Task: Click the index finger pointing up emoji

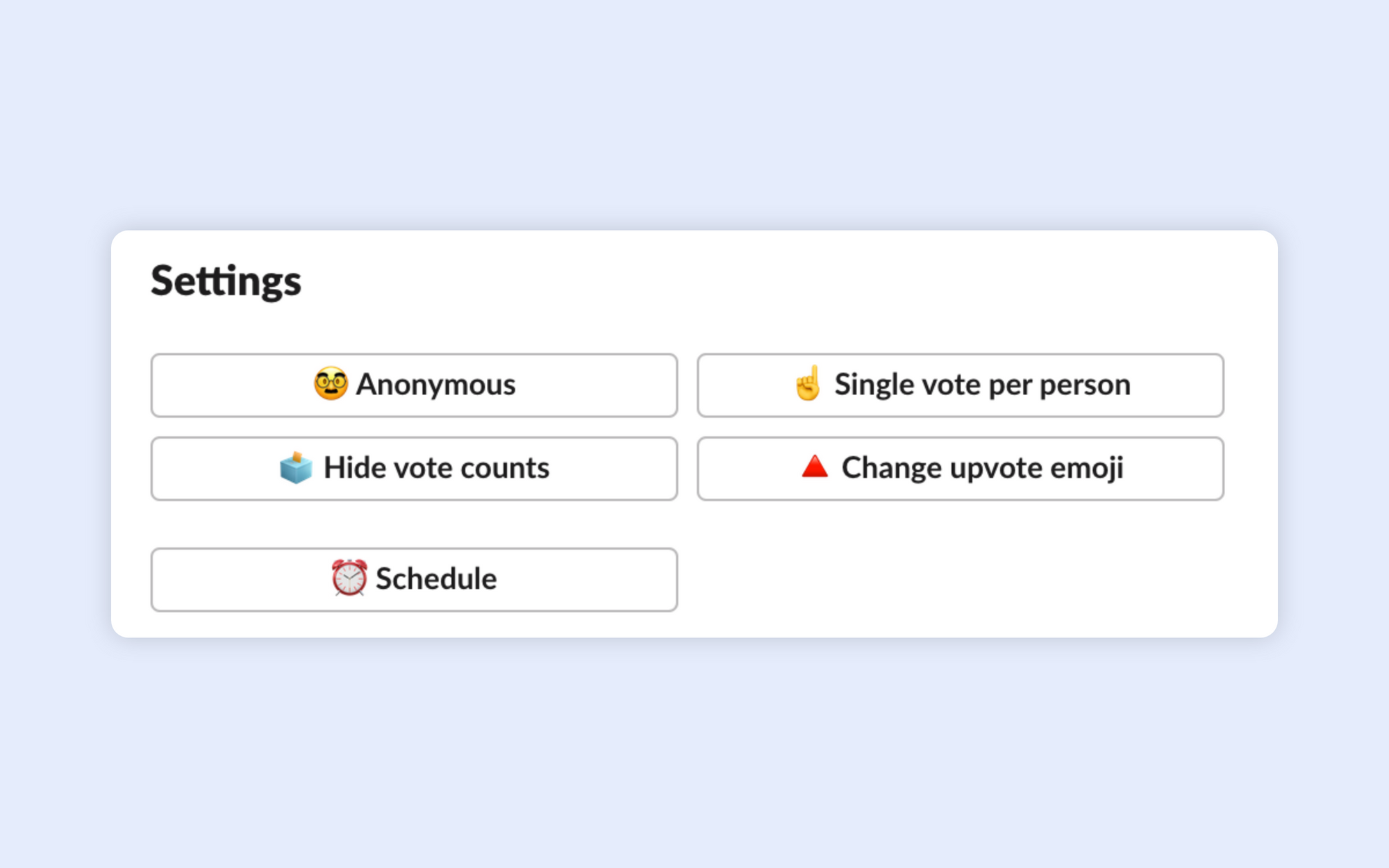Action: 808,383
